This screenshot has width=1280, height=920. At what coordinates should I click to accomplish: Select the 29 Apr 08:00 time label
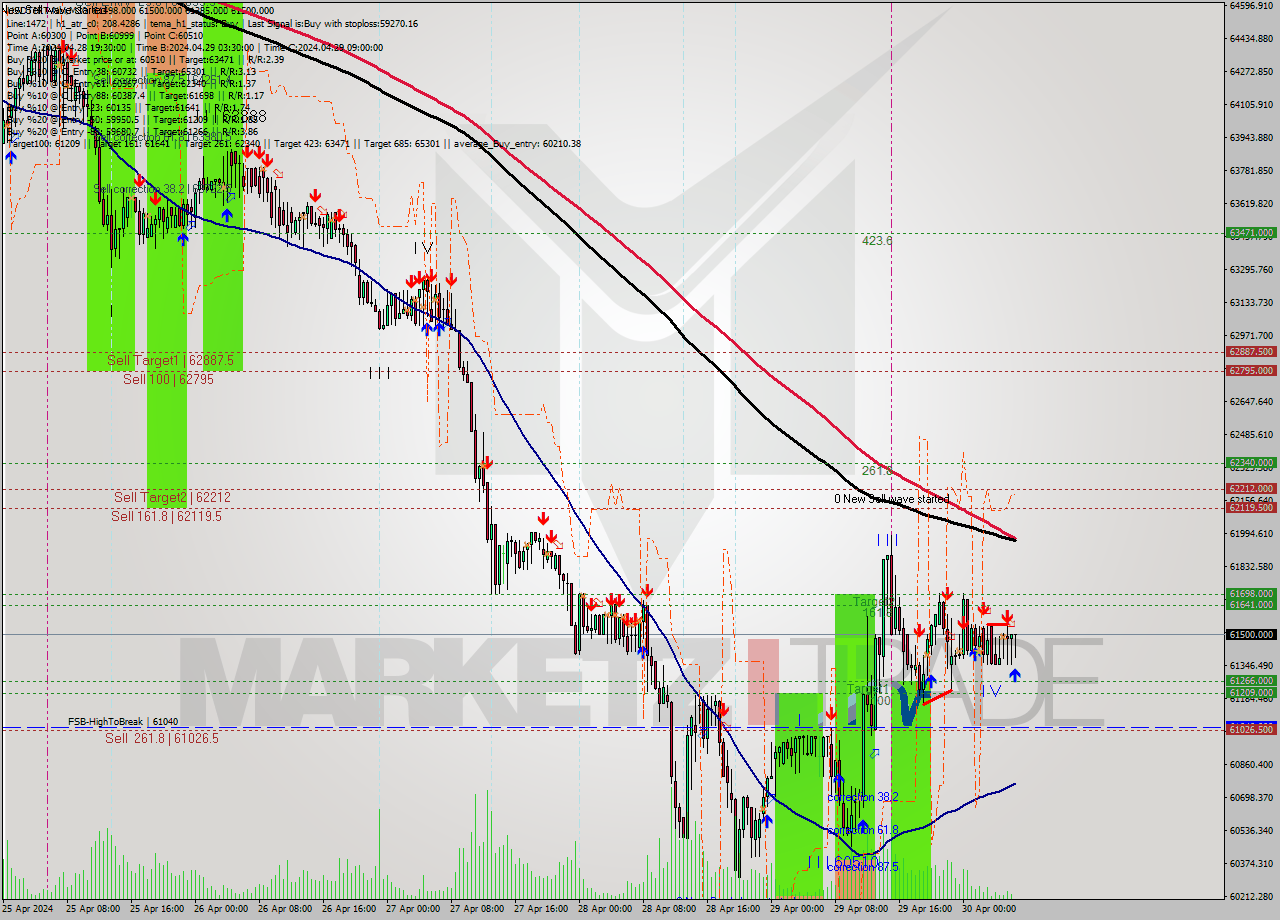(x=859, y=909)
